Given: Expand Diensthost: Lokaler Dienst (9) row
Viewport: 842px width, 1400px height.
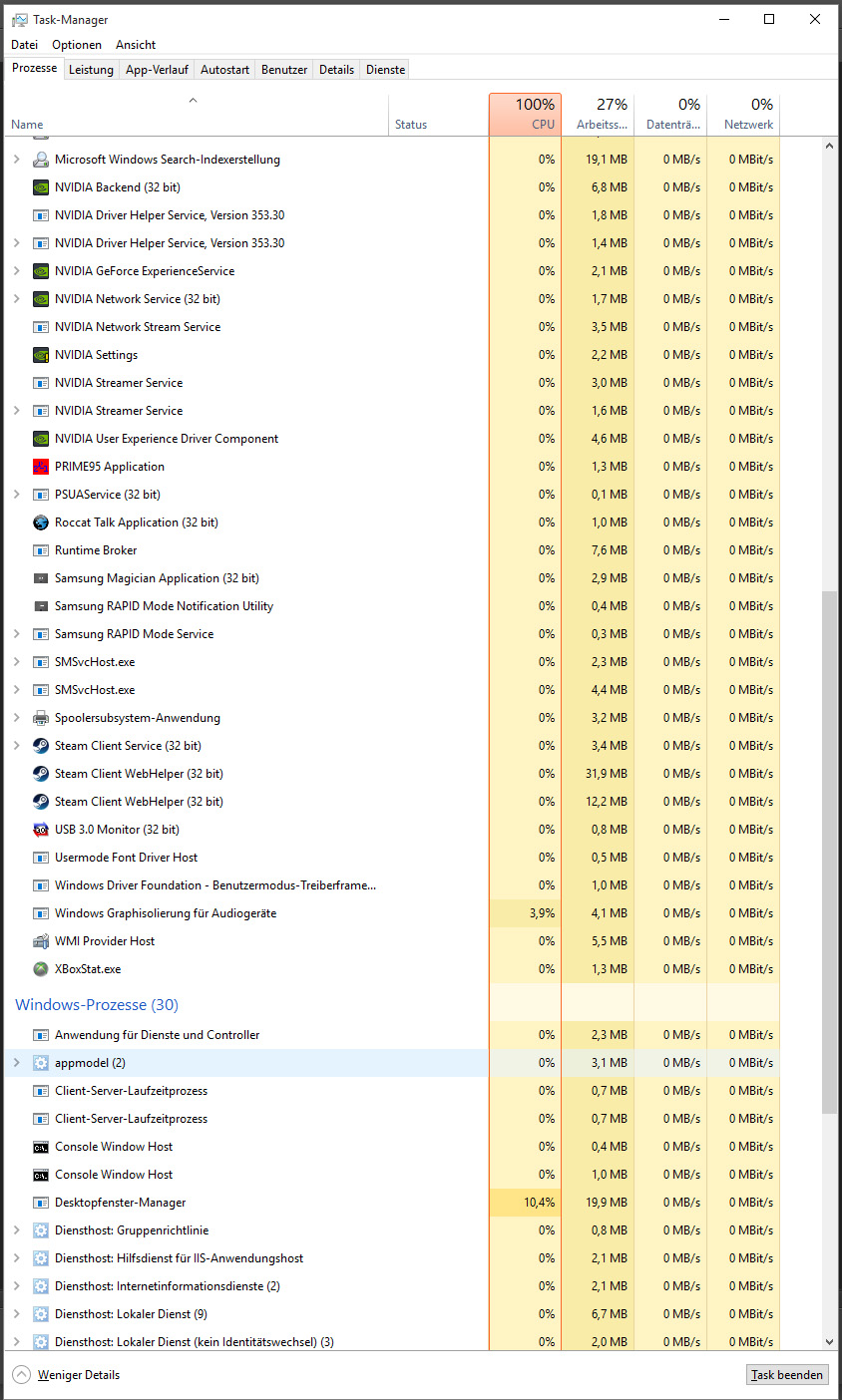Looking at the screenshot, I should coord(16,1314).
